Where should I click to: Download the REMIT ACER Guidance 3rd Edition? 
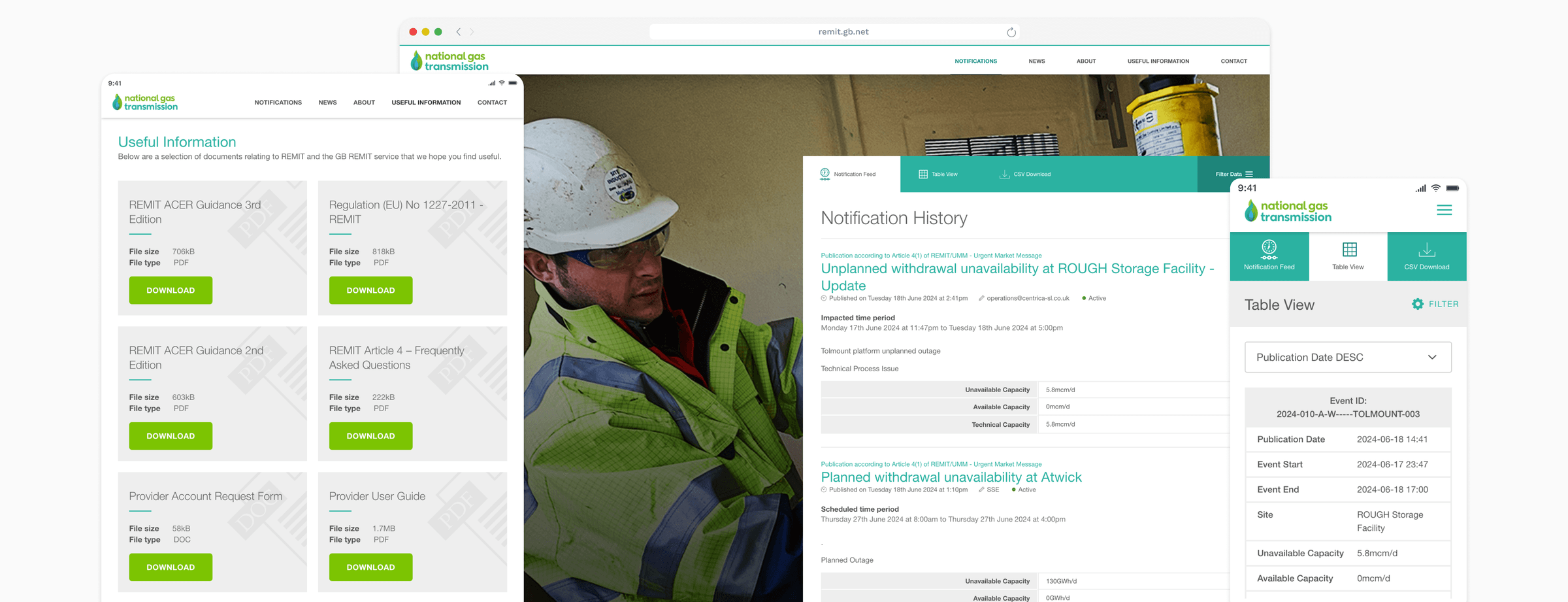point(170,290)
